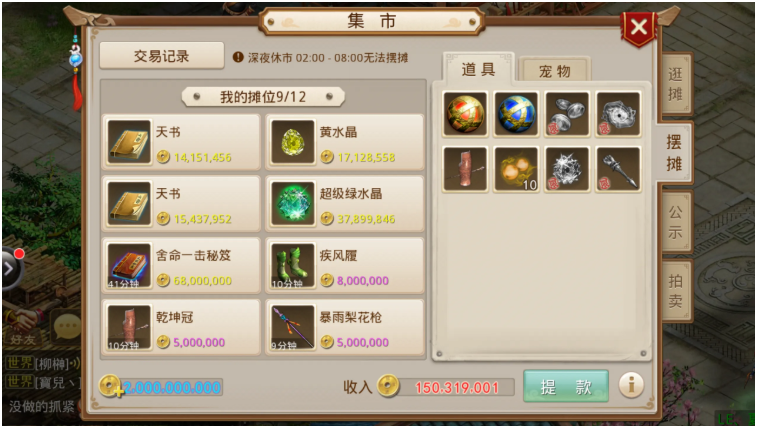Open the 公示 side tab
This screenshot has width=757, height=428.
675,222
